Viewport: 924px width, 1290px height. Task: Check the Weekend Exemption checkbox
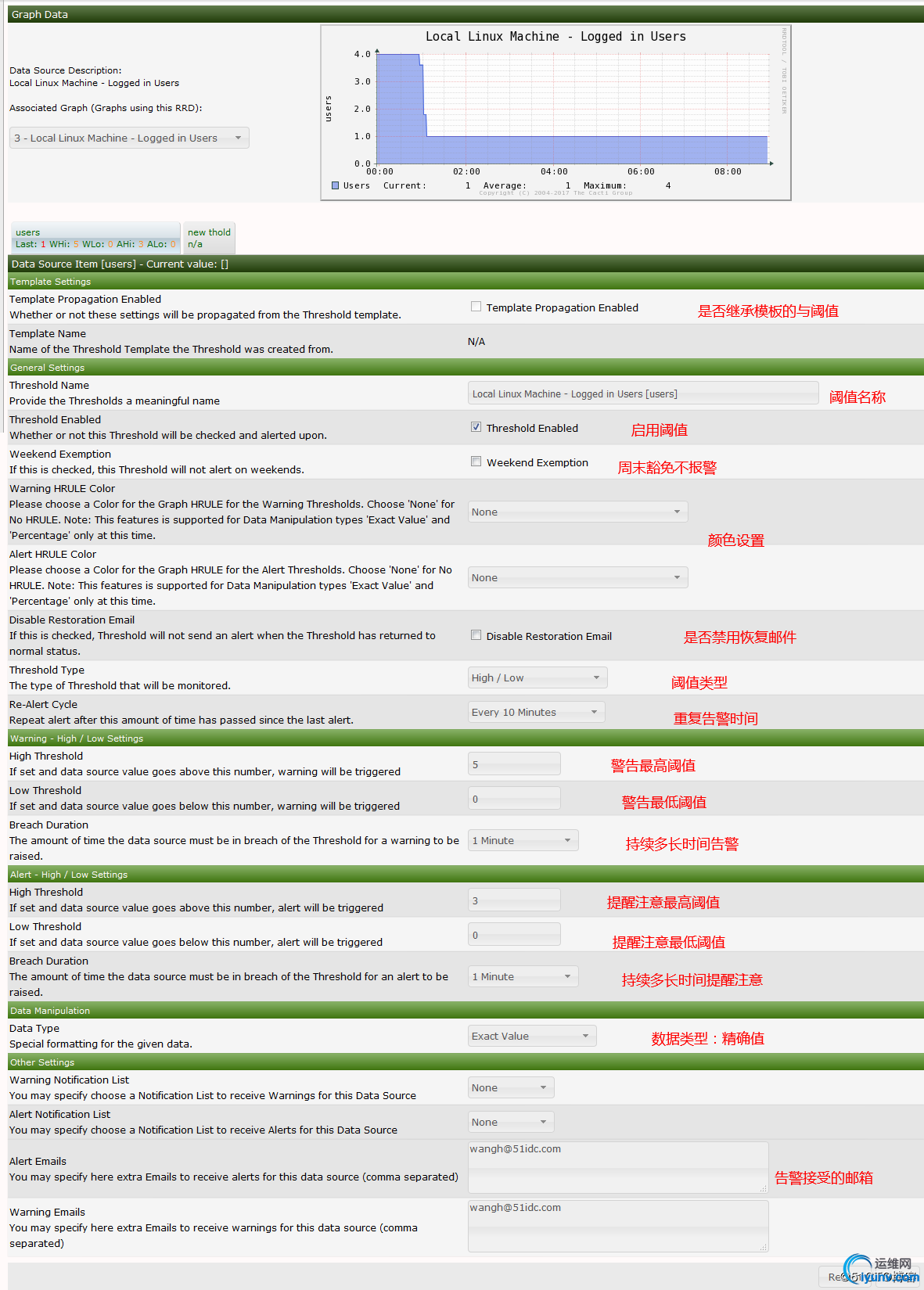(x=476, y=462)
